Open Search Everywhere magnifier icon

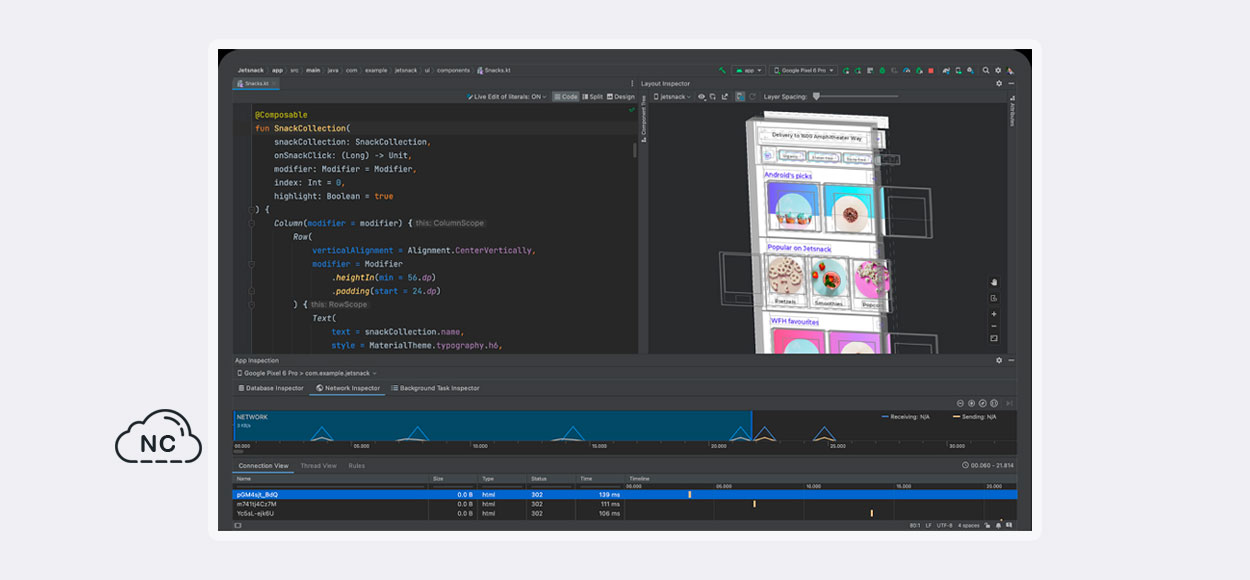(x=986, y=70)
